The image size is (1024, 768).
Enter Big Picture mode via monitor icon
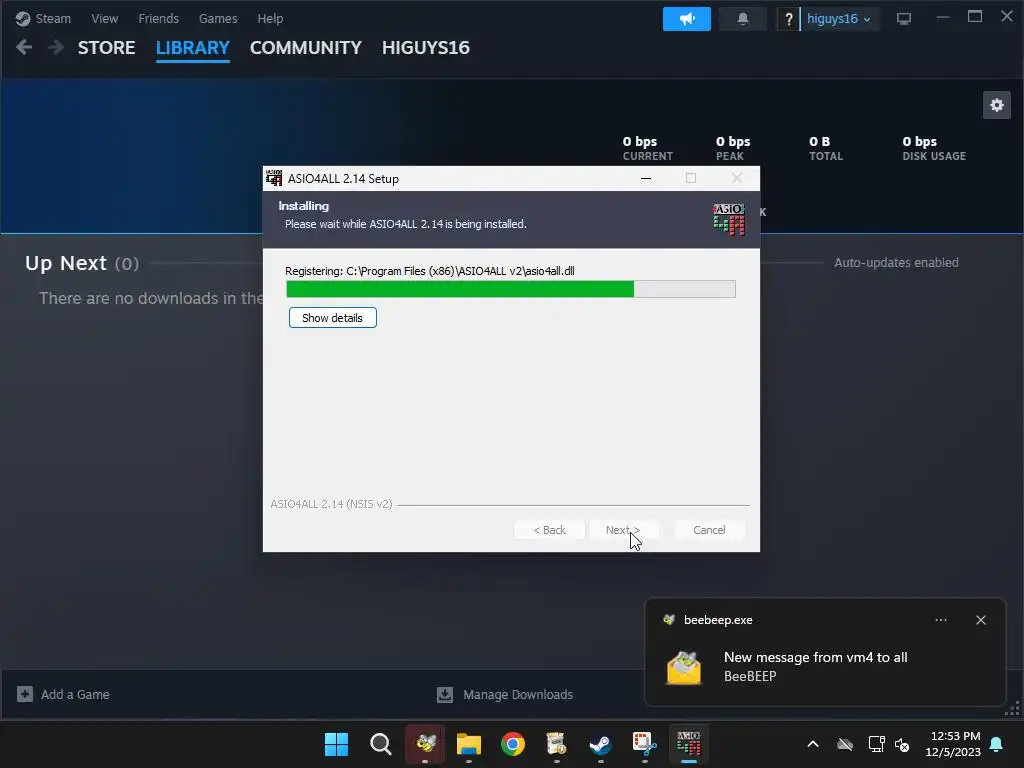[x=904, y=19]
